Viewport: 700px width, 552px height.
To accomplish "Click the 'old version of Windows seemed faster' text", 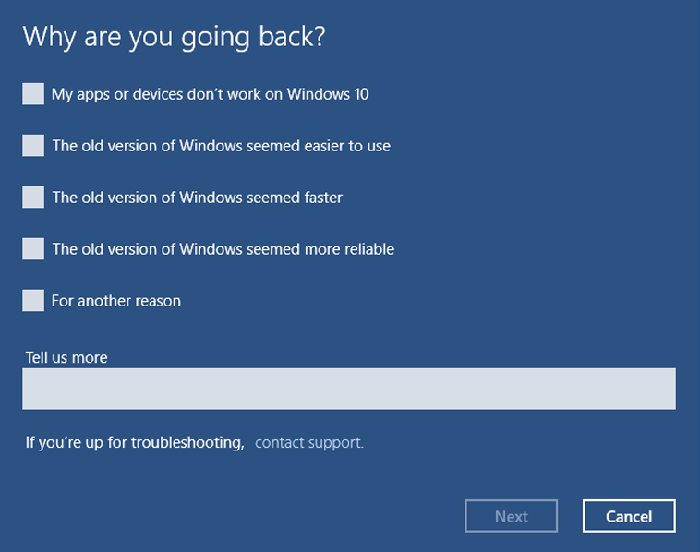I will click(197, 197).
